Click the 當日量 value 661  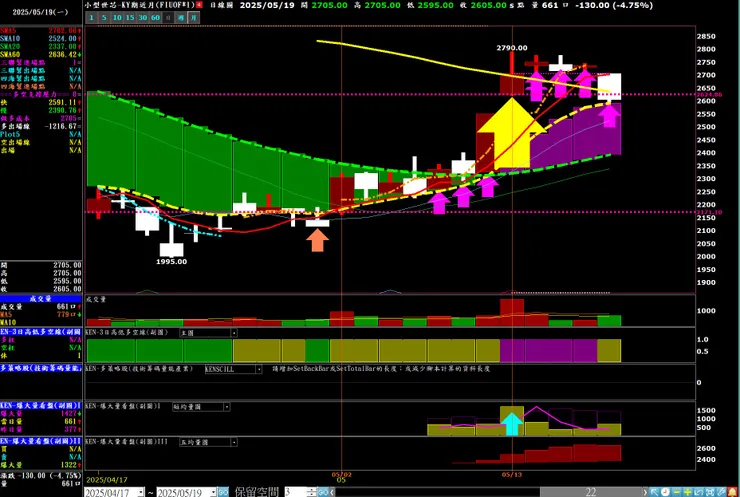70,421
